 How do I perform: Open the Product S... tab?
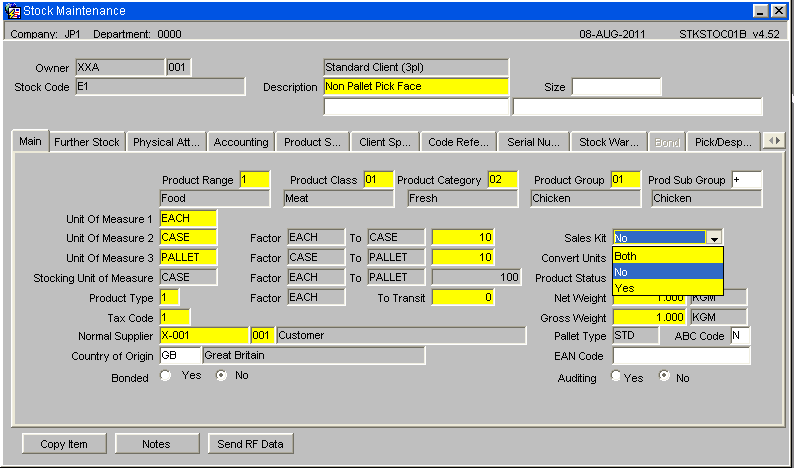(312, 142)
